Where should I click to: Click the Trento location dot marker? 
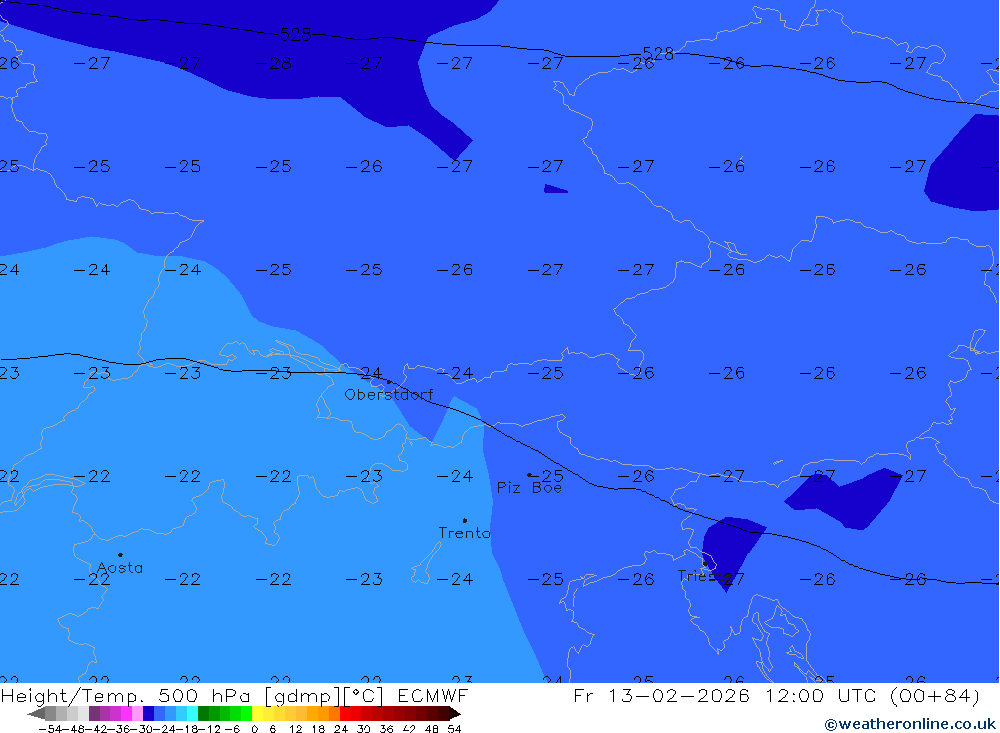pyautogui.click(x=465, y=521)
